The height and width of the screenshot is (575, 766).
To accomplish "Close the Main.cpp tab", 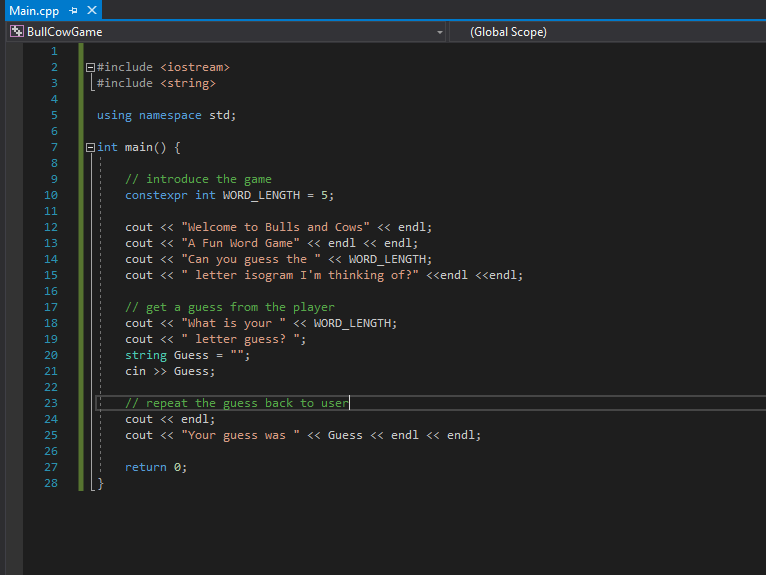I will (91, 10).
